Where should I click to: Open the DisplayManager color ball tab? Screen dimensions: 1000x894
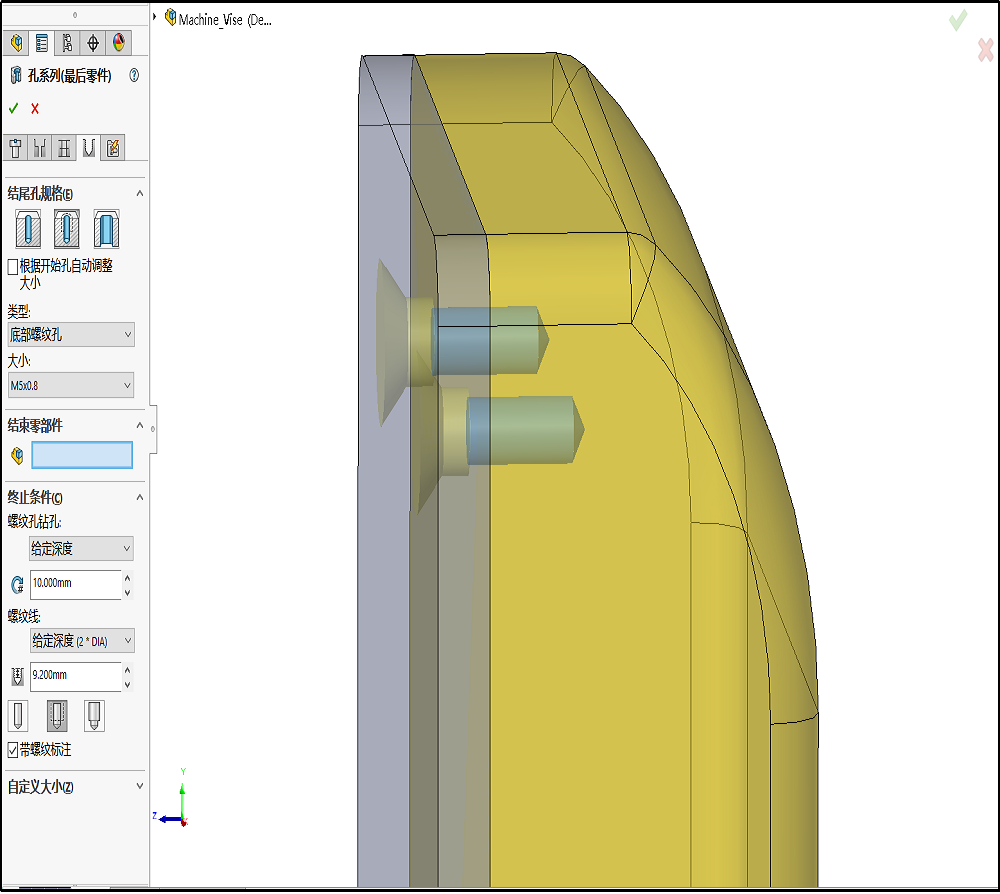click(x=119, y=42)
